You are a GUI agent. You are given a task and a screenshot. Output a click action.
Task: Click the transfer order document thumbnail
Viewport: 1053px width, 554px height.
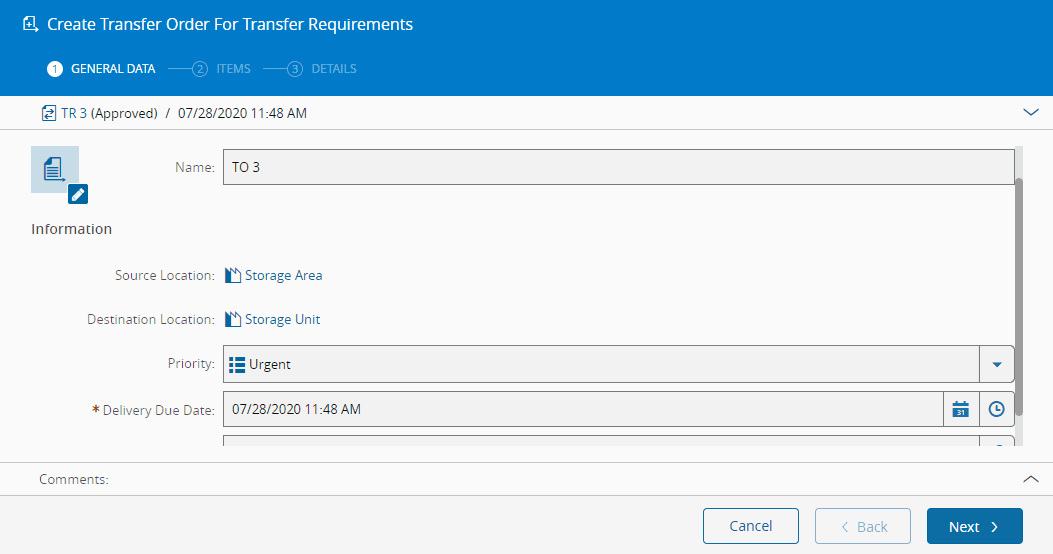(54, 168)
